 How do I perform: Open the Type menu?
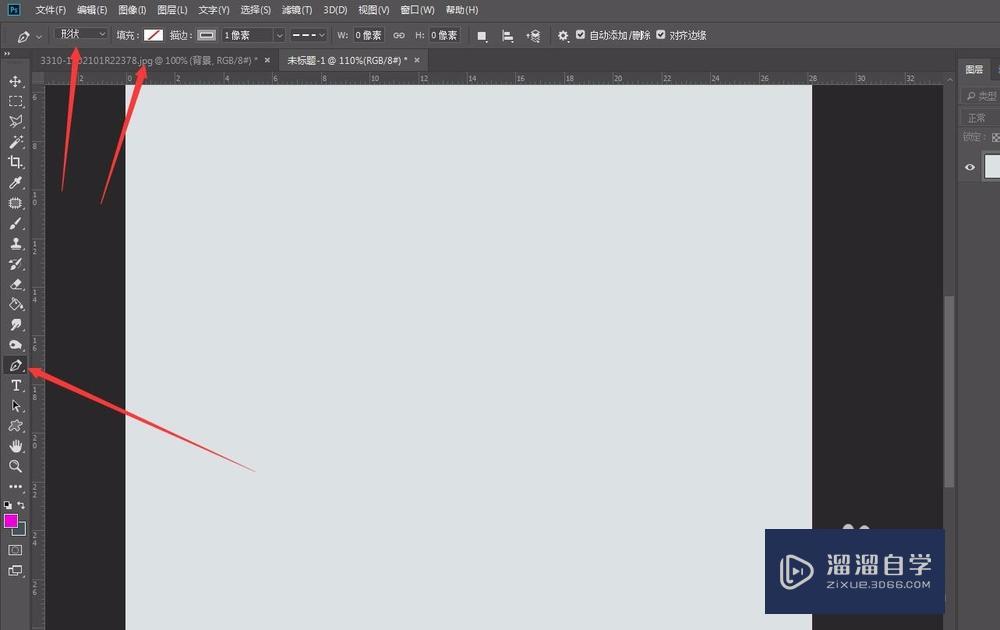214,10
